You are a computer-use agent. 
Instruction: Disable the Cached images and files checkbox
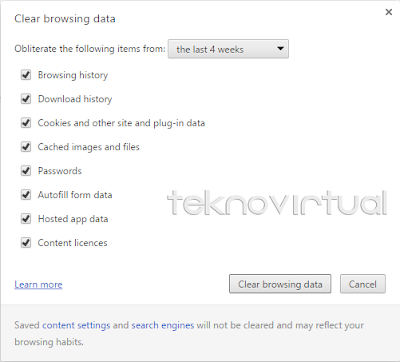26,147
